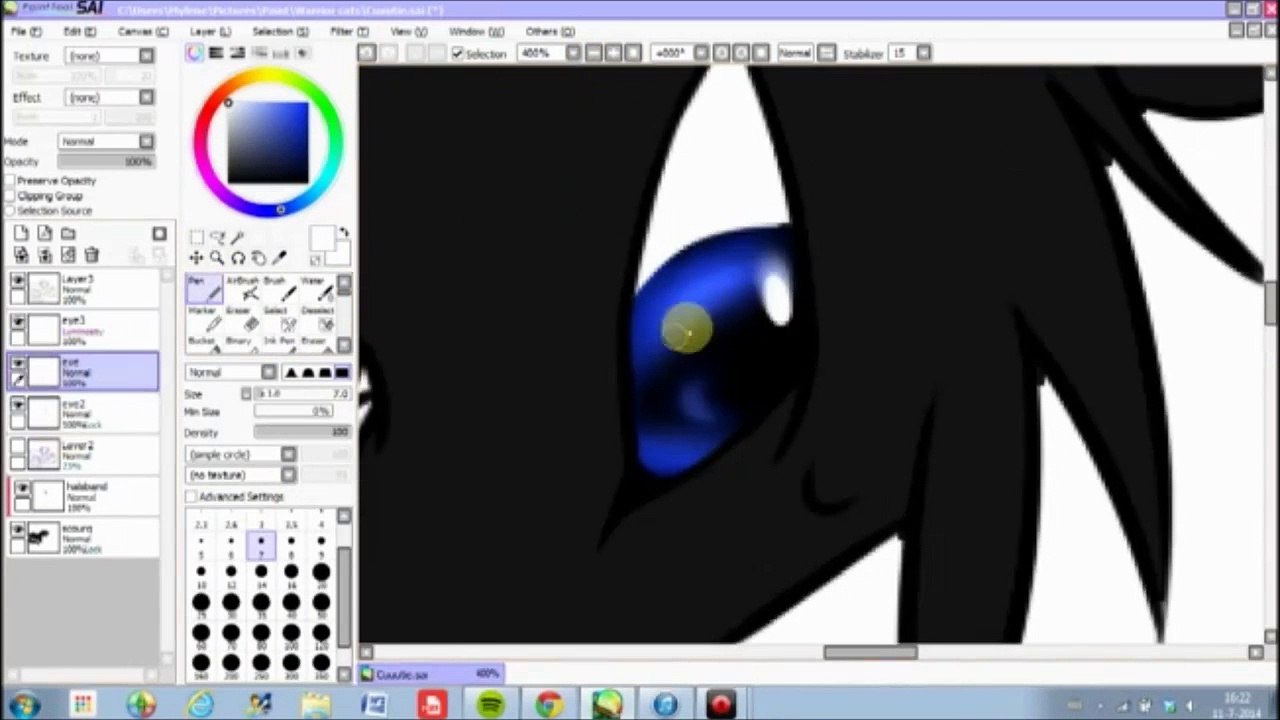Select the Water brush tool
The height and width of the screenshot is (720, 1280).
[x=316, y=289]
